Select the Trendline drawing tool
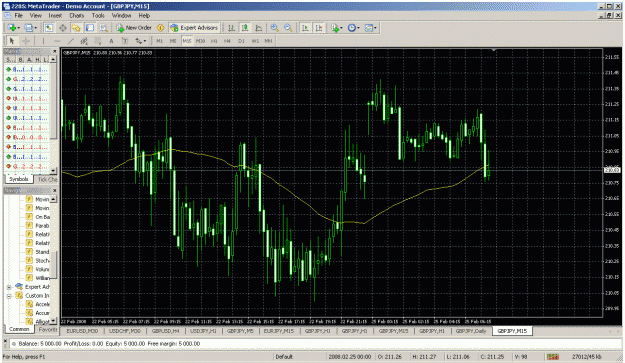The width and height of the screenshot is (625, 363). [x=71, y=41]
